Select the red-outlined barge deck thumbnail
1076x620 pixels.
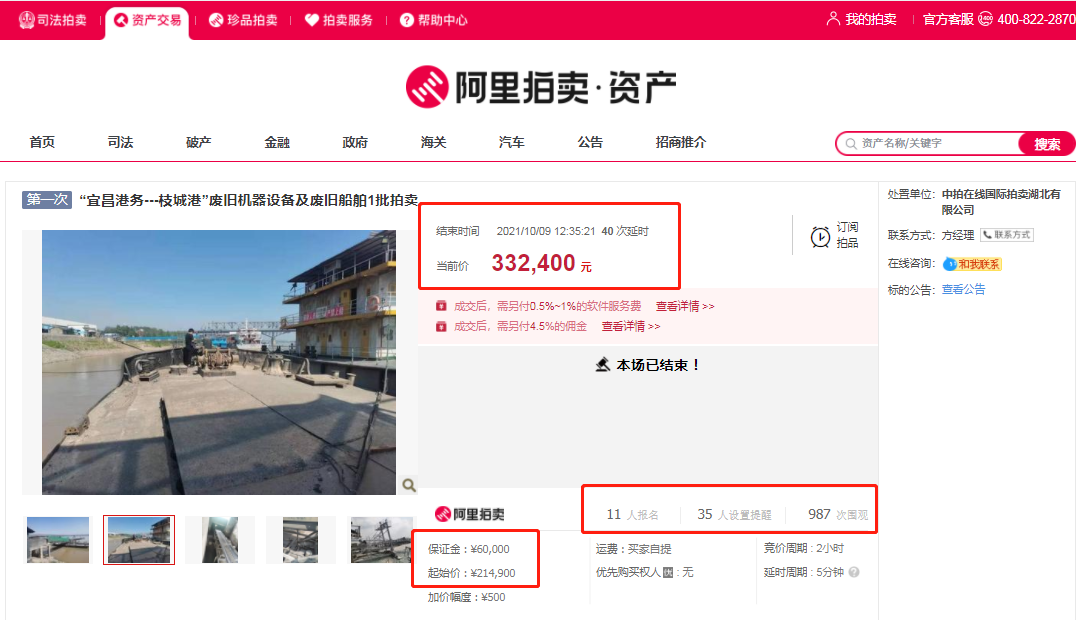pyautogui.click(x=139, y=540)
